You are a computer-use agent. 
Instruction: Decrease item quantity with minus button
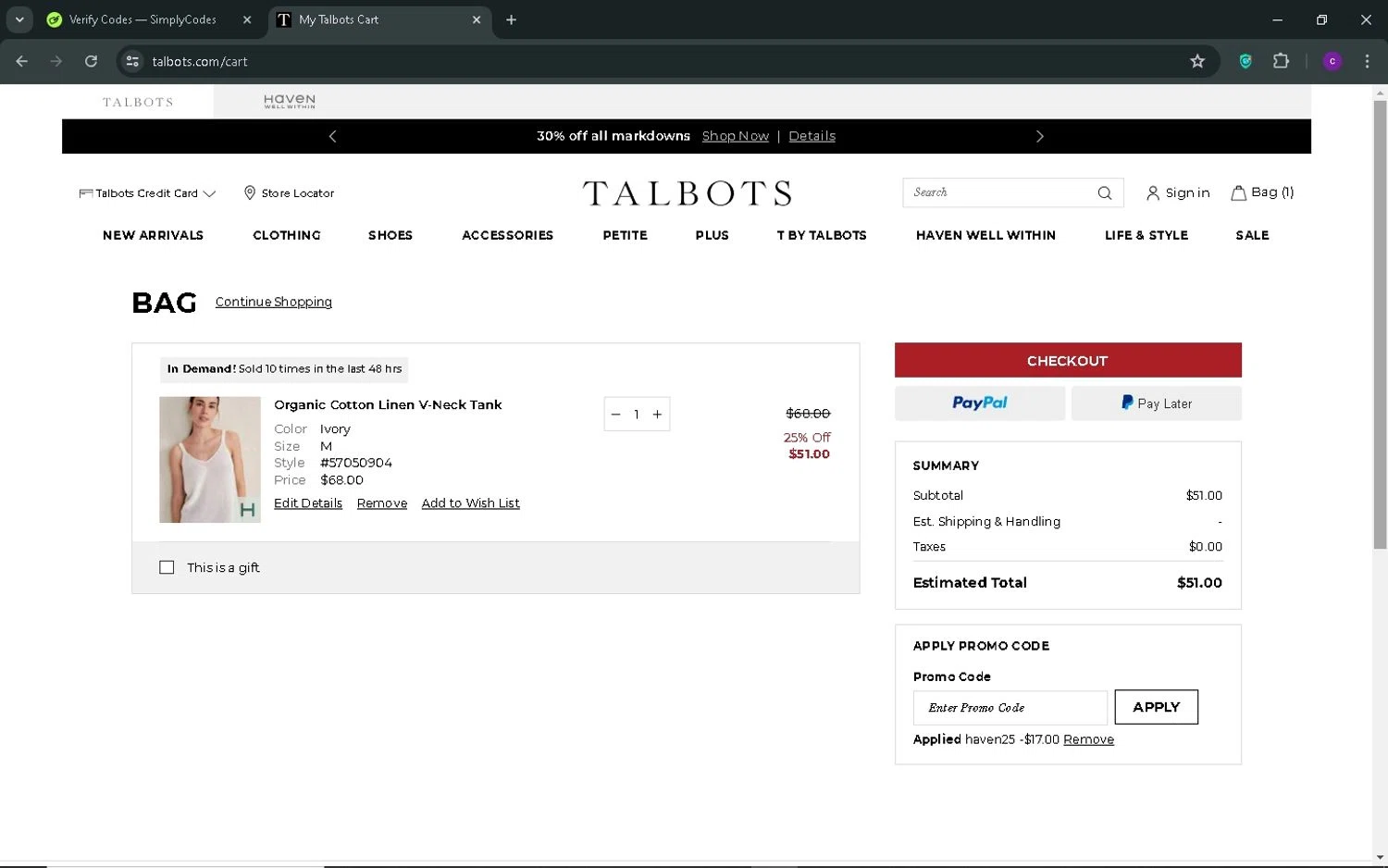[615, 415]
